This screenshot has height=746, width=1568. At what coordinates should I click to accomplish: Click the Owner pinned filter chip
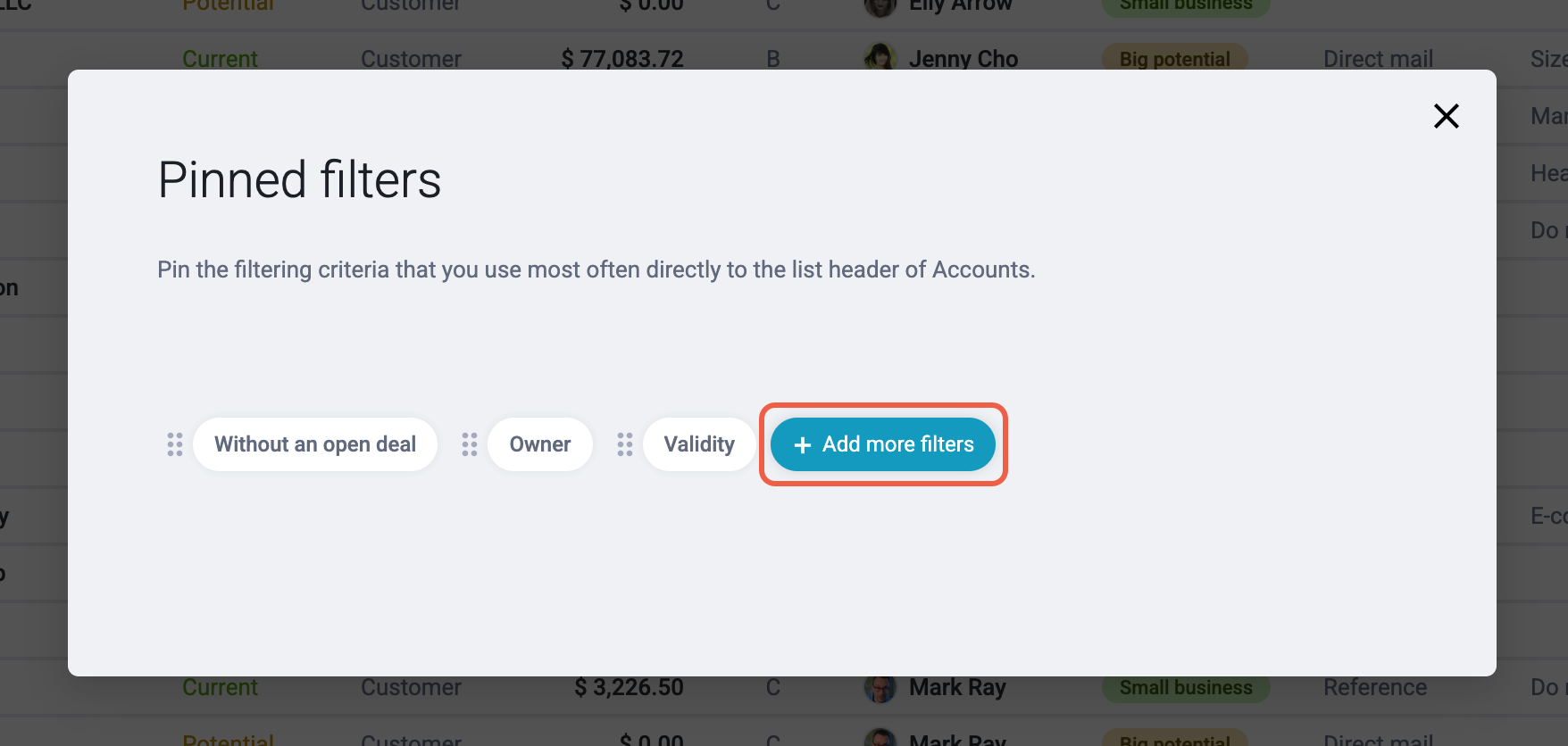pyautogui.click(x=540, y=444)
